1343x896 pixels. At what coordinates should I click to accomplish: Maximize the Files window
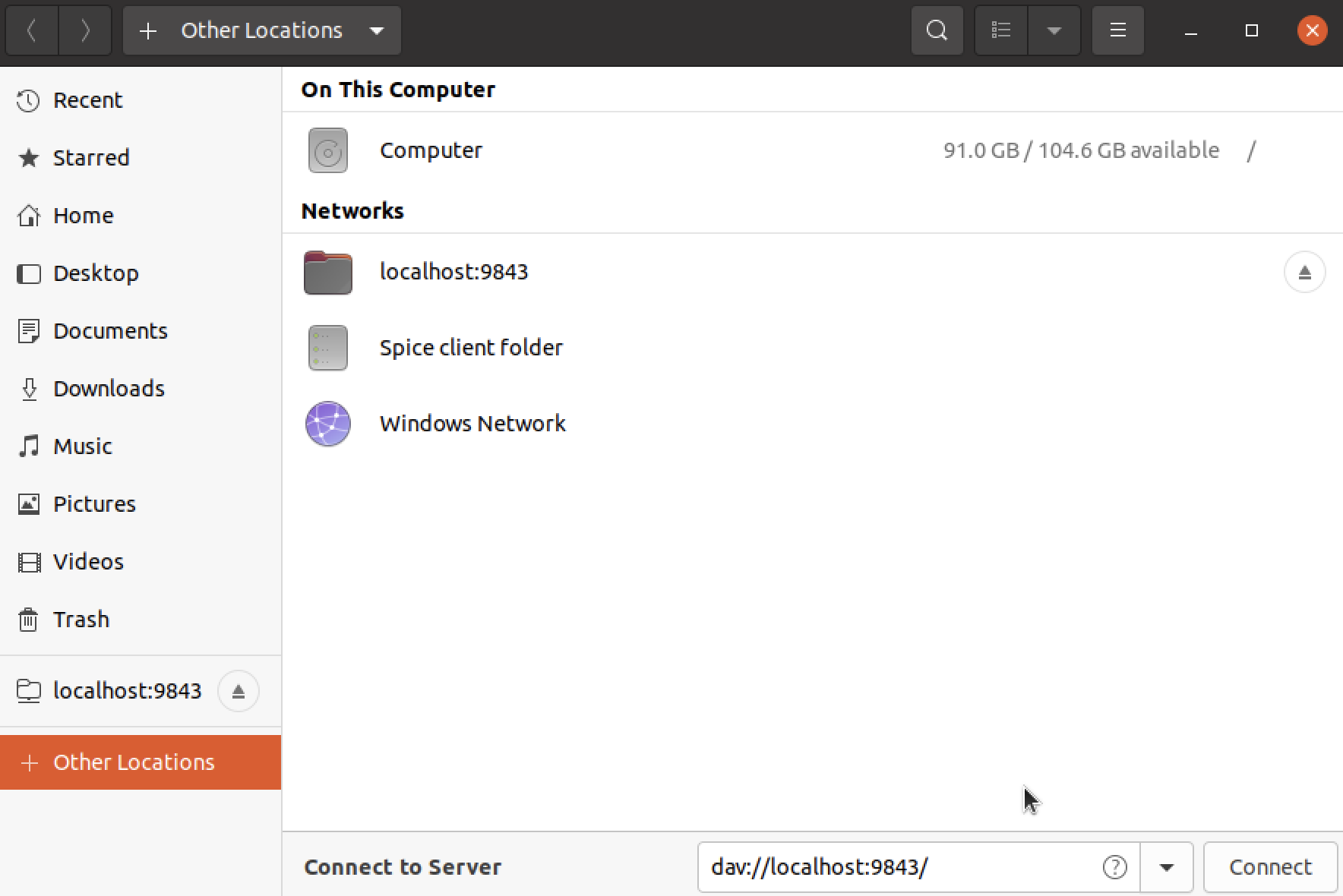pos(1252,30)
